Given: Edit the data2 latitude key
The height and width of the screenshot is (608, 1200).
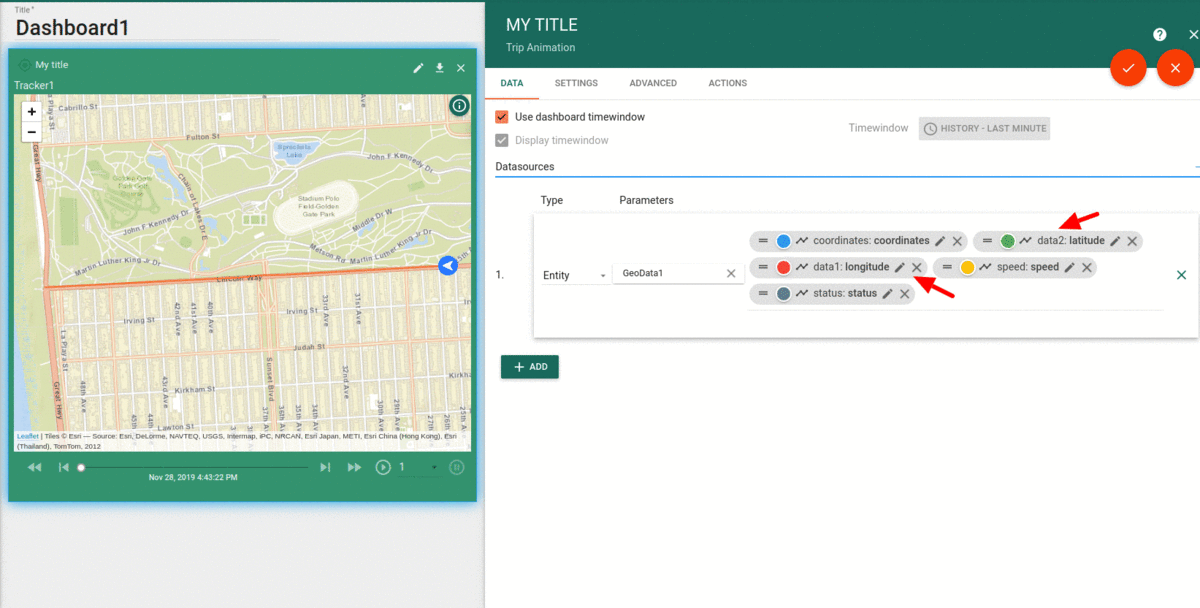Looking at the screenshot, I should point(1115,241).
